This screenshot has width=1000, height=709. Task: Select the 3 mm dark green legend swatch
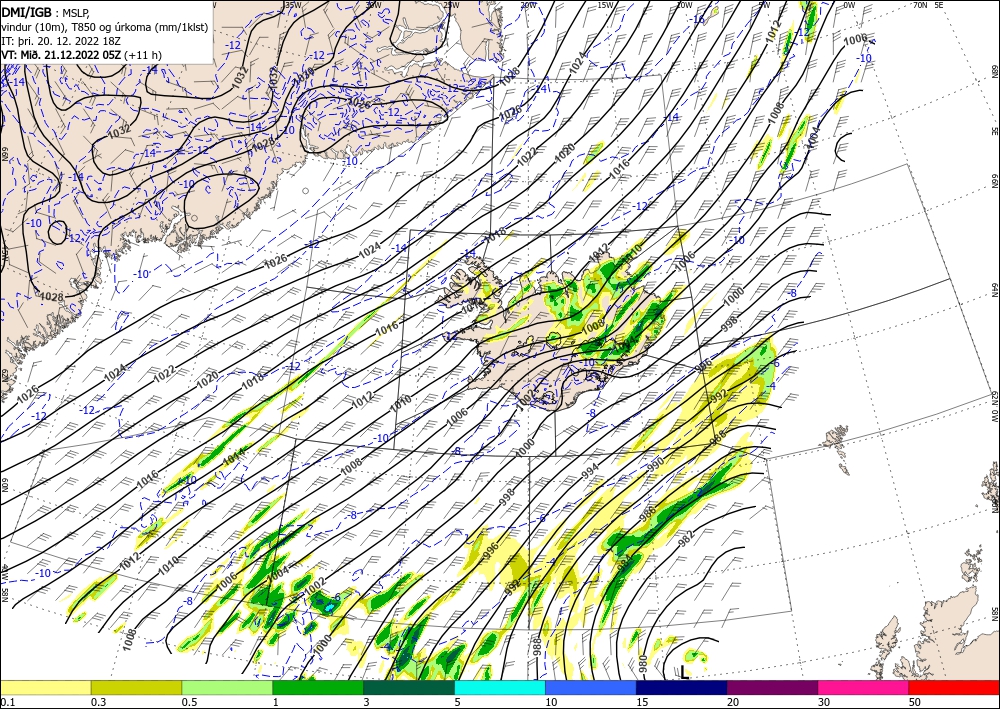pyautogui.click(x=409, y=687)
